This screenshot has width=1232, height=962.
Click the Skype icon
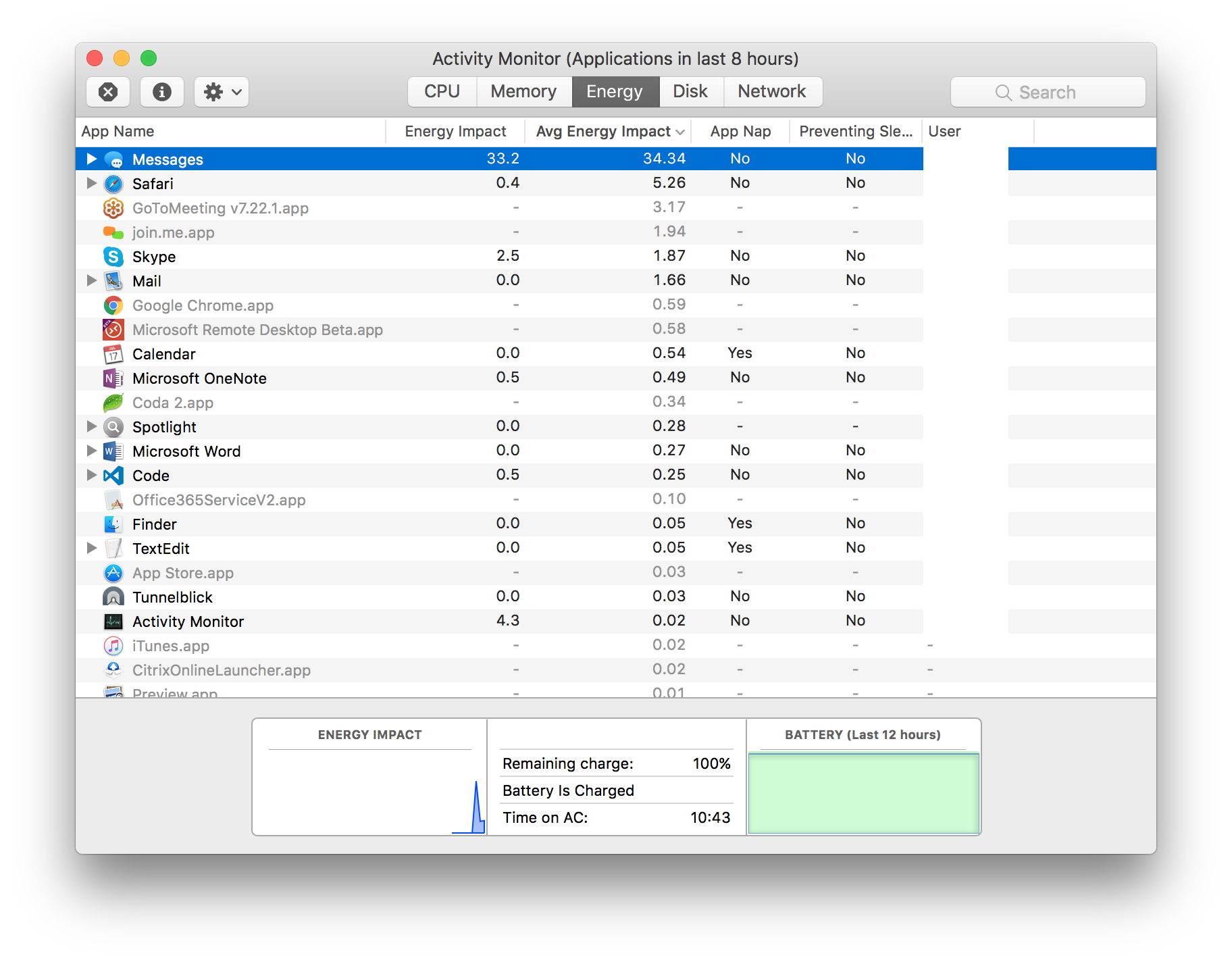tap(113, 257)
